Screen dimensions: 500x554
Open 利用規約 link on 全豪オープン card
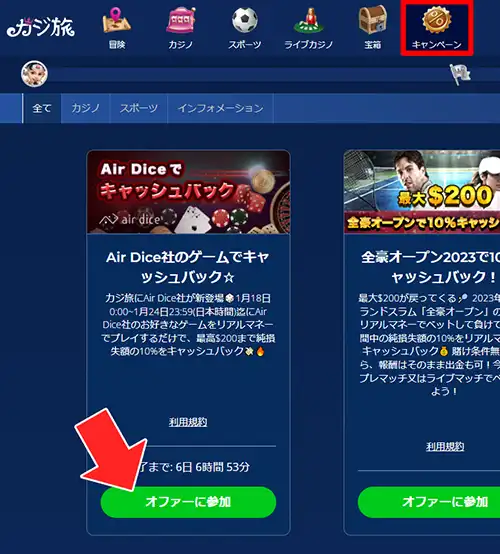[445, 447]
